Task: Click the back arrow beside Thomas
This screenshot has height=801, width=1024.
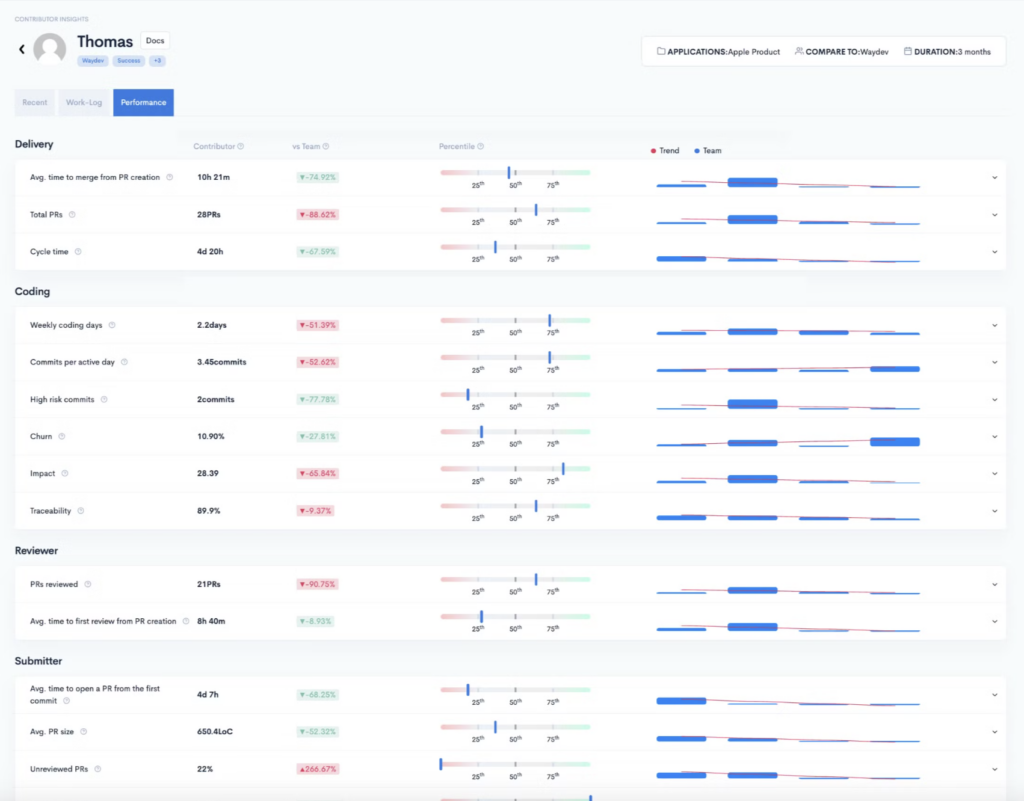Action: (x=22, y=49)
